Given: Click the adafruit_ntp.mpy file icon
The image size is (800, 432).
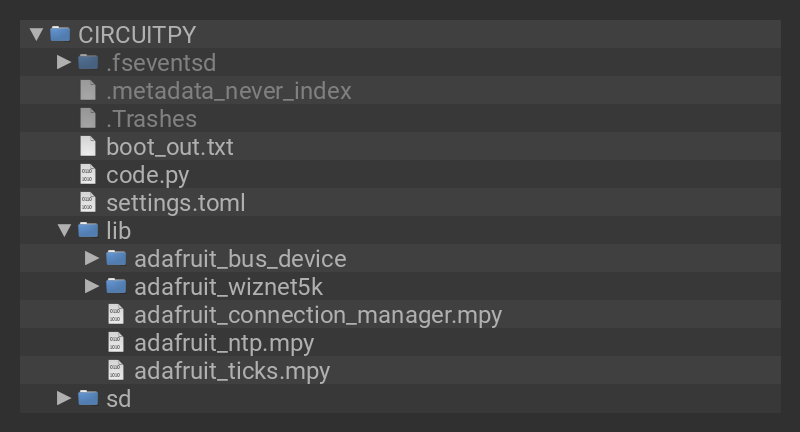Looking at the screenshot, I should (x=116, y=342).
